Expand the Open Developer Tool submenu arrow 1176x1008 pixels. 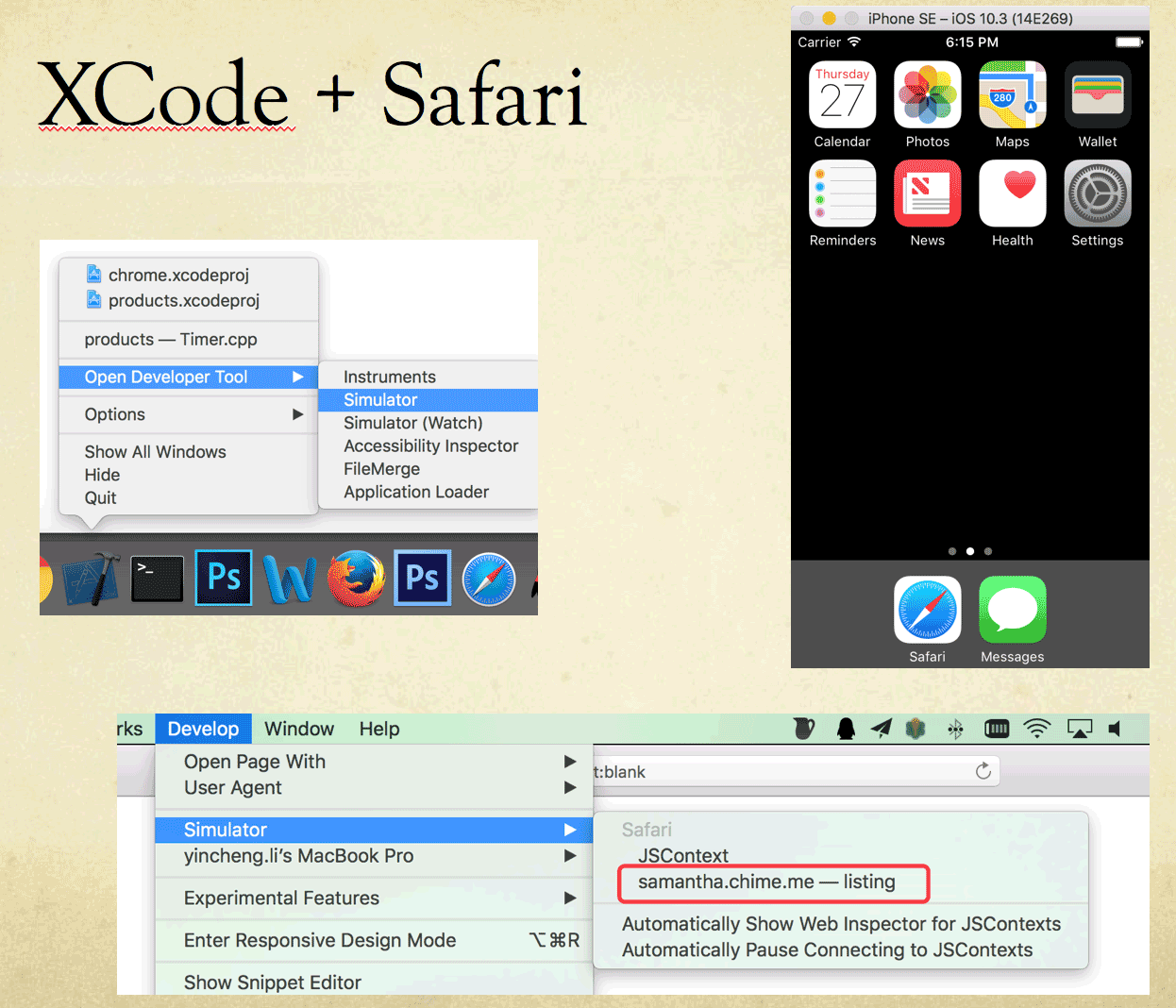[298, 377]
